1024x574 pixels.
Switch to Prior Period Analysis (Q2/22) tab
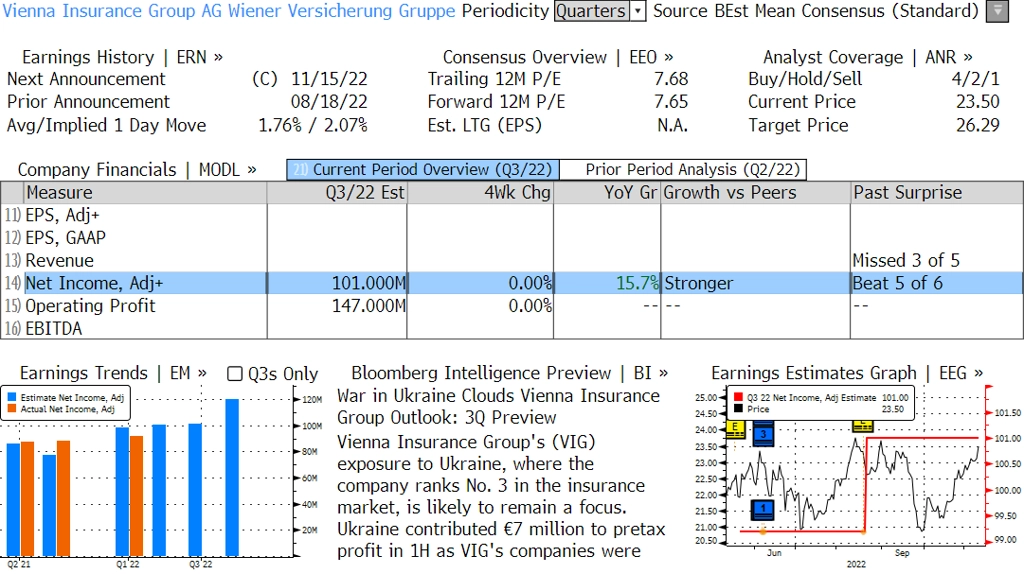click(684, 170)
